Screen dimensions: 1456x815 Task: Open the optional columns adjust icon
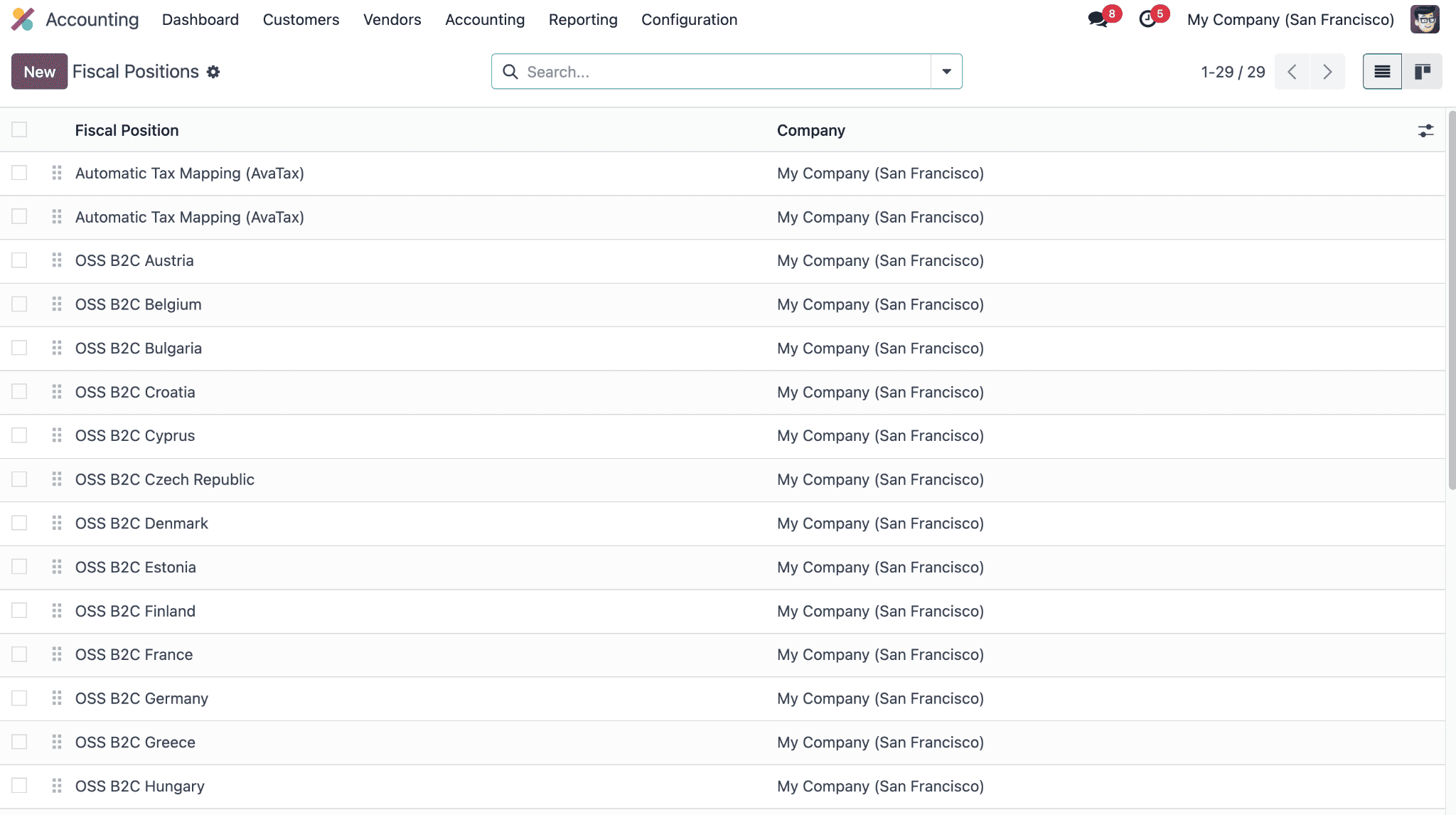point(1425,130)
